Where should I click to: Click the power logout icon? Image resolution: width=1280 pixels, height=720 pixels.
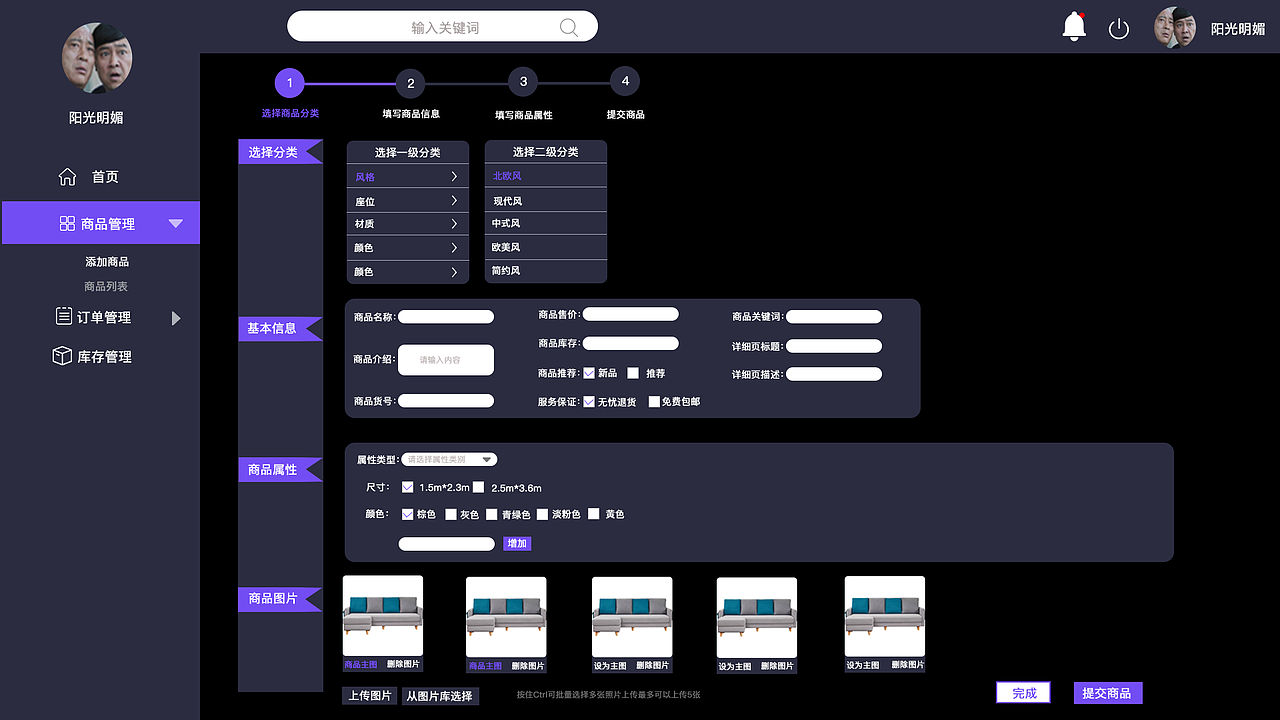coord(1119,27)
